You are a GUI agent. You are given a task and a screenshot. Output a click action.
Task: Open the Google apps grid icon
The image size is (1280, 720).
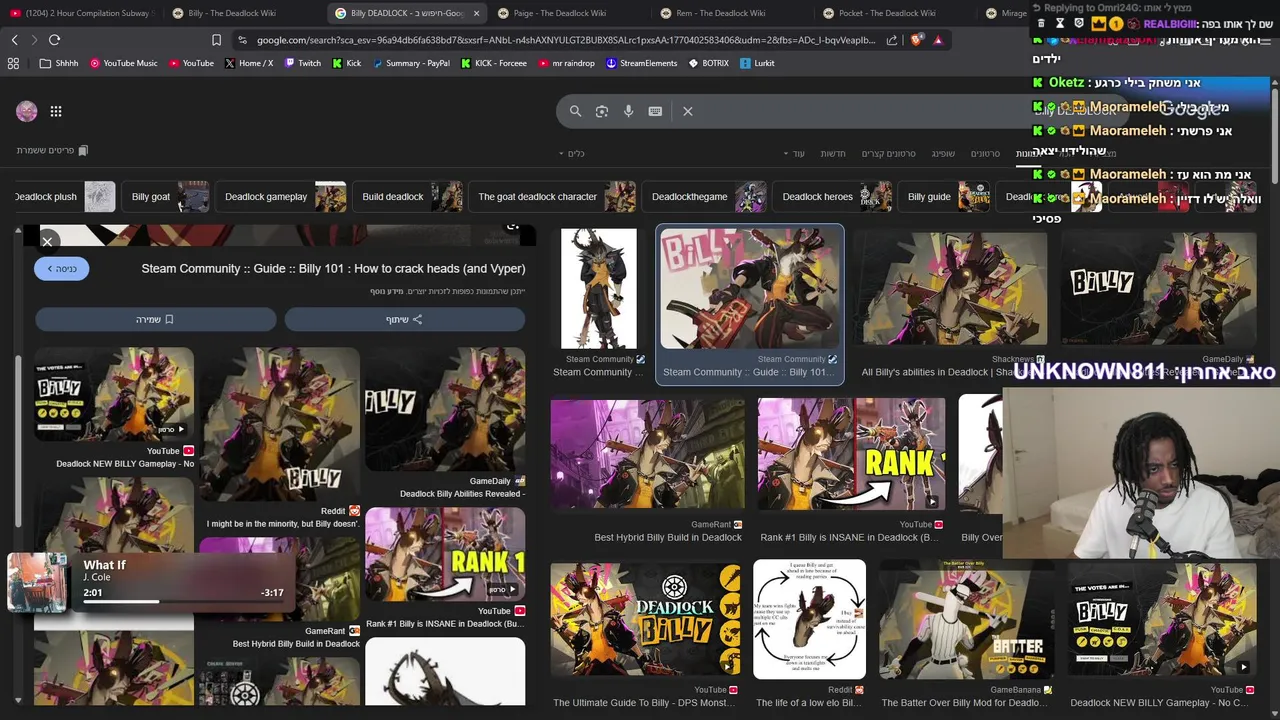(x=56, y=111)
